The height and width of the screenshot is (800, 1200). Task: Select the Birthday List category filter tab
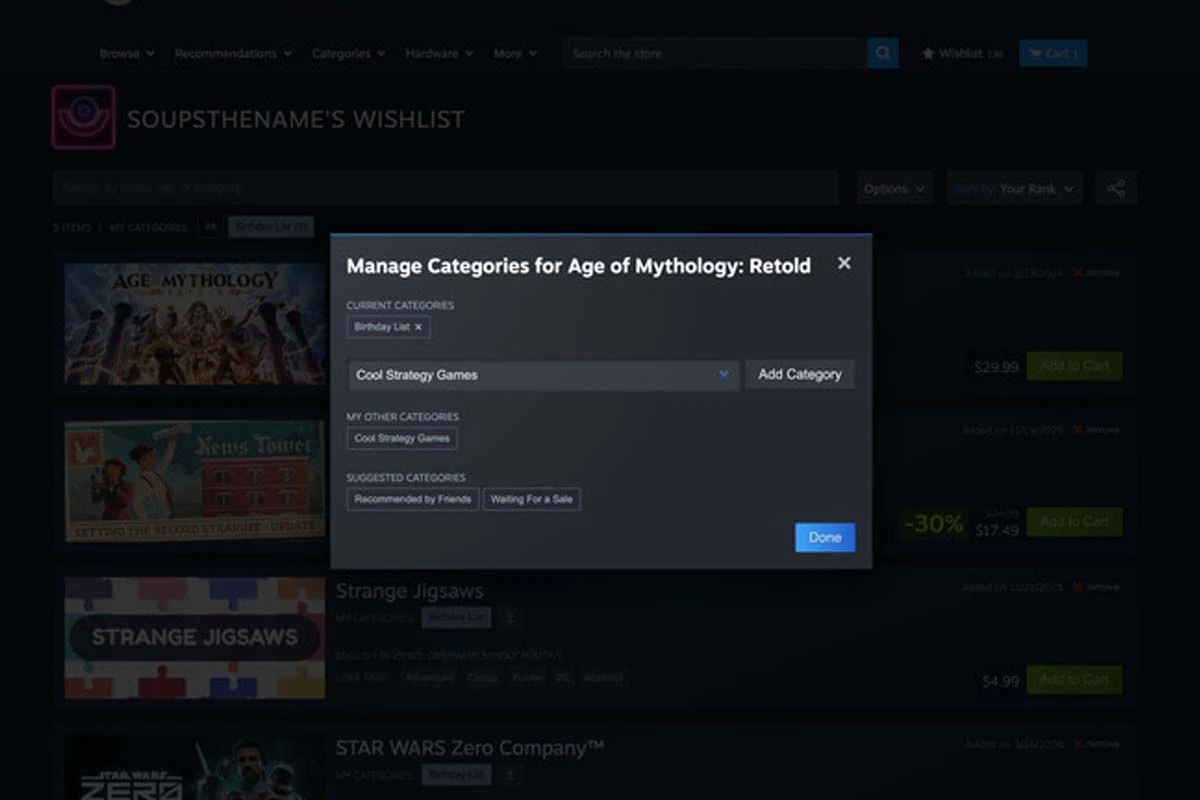271,227
